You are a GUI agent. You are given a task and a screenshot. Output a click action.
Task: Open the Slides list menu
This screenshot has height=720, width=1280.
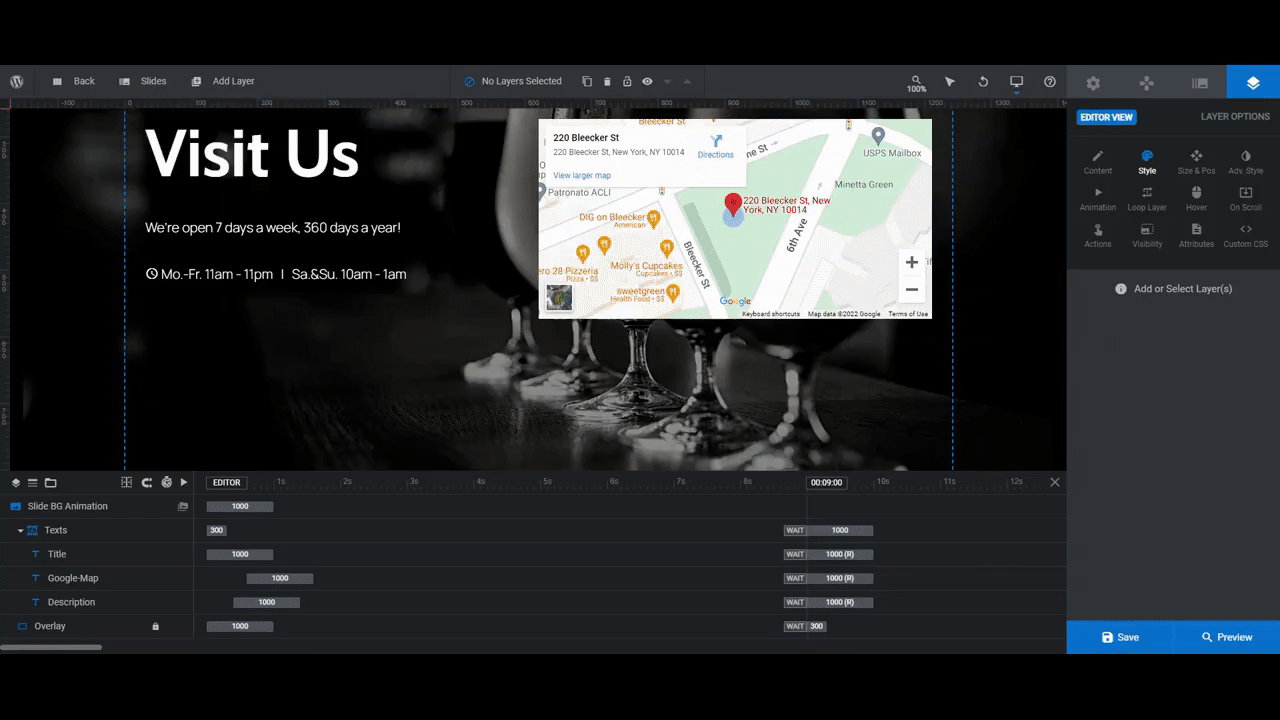[x=142, y=81]
